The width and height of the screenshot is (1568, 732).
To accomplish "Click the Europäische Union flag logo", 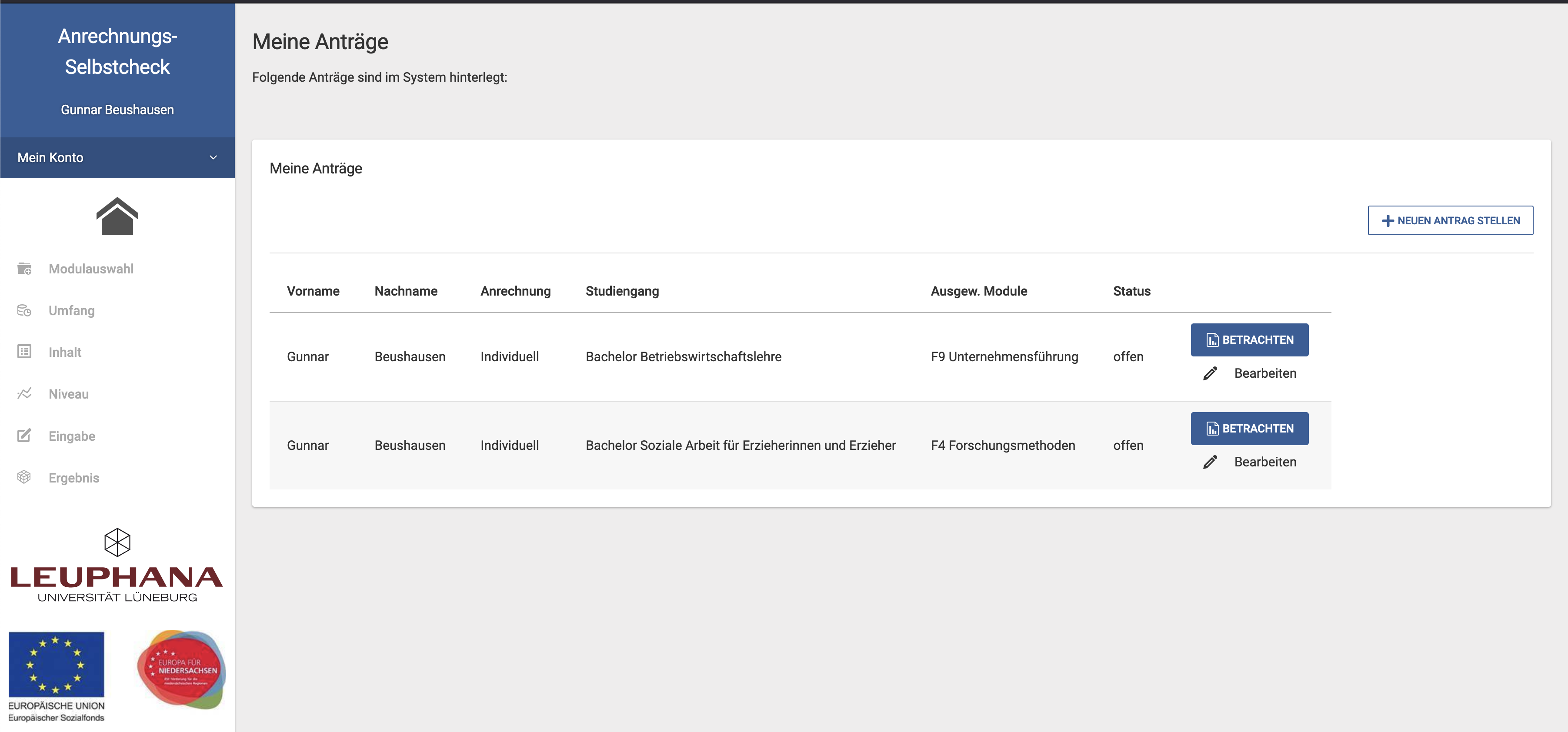I will point(56,677).
